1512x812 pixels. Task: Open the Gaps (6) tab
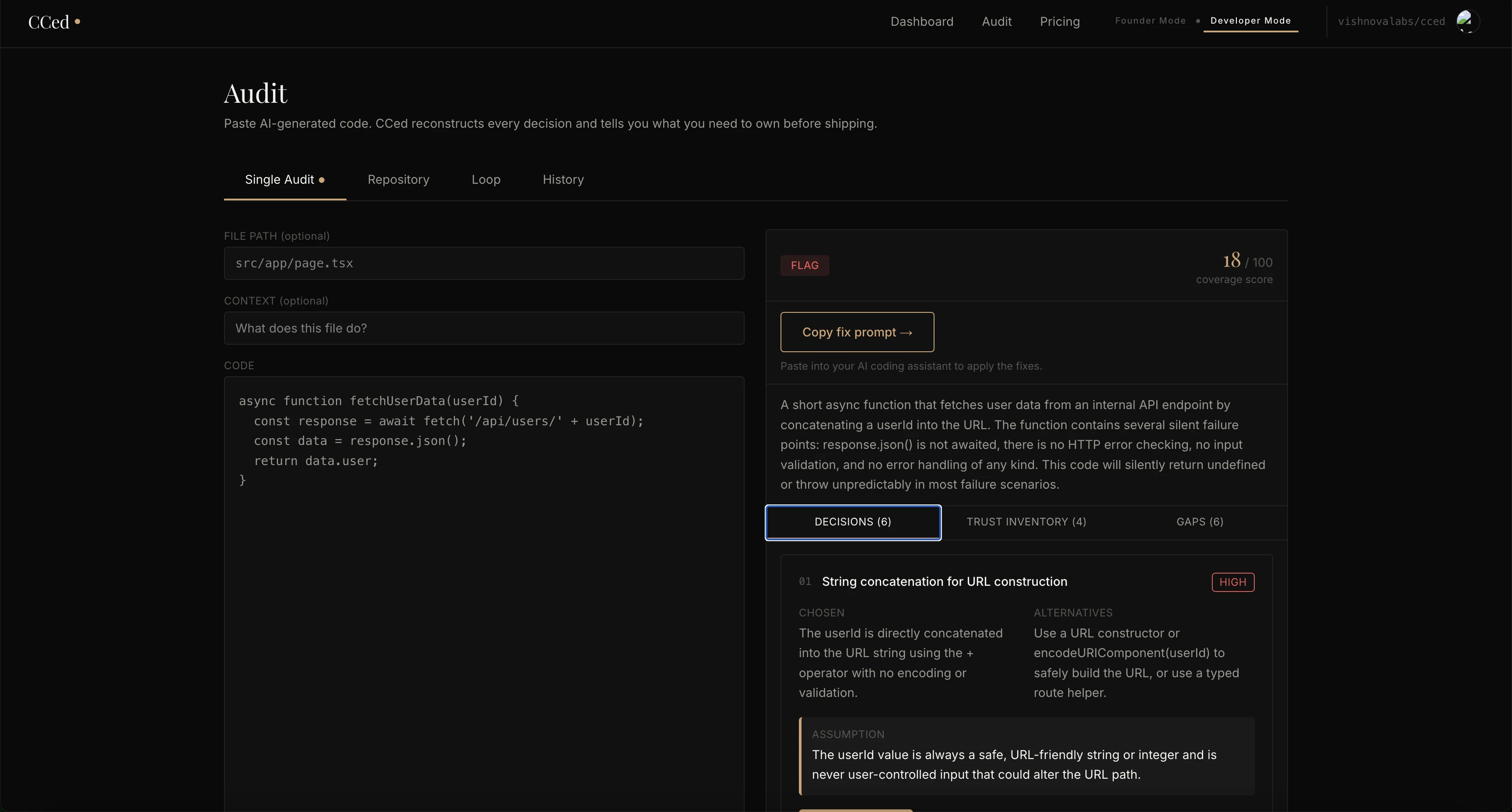1200,522
